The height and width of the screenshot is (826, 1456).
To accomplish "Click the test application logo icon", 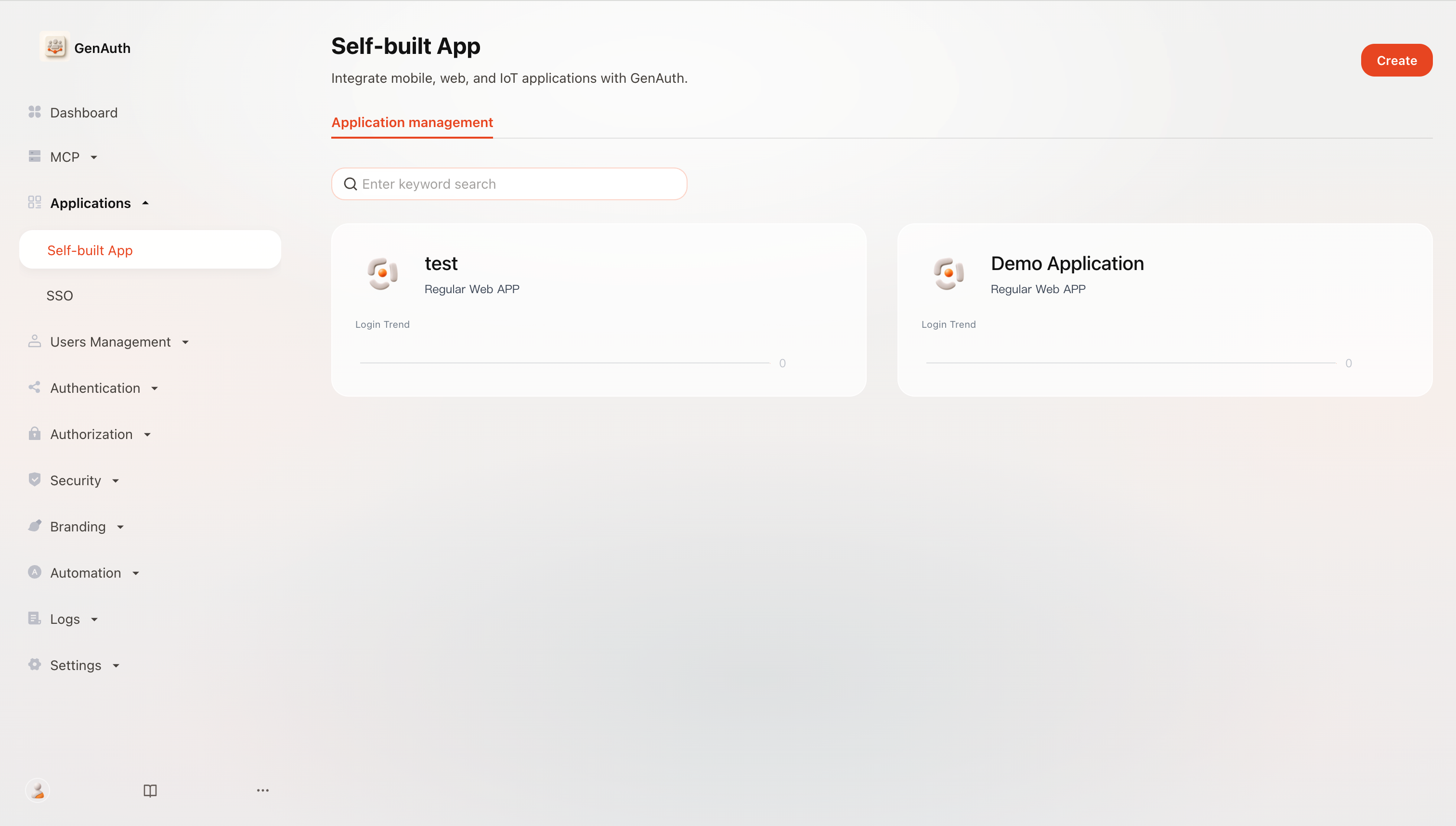I will (x=382, y=273).
